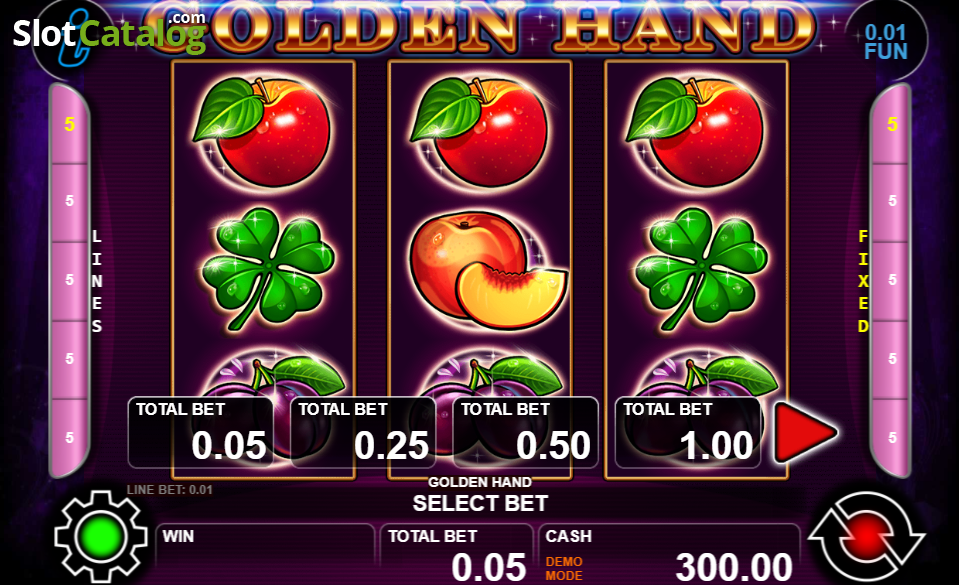Viewport: 959px width, 585px height.
Task: Select the 0.50 total bet option
Action: pyautogui.click(x=525, y=433)
